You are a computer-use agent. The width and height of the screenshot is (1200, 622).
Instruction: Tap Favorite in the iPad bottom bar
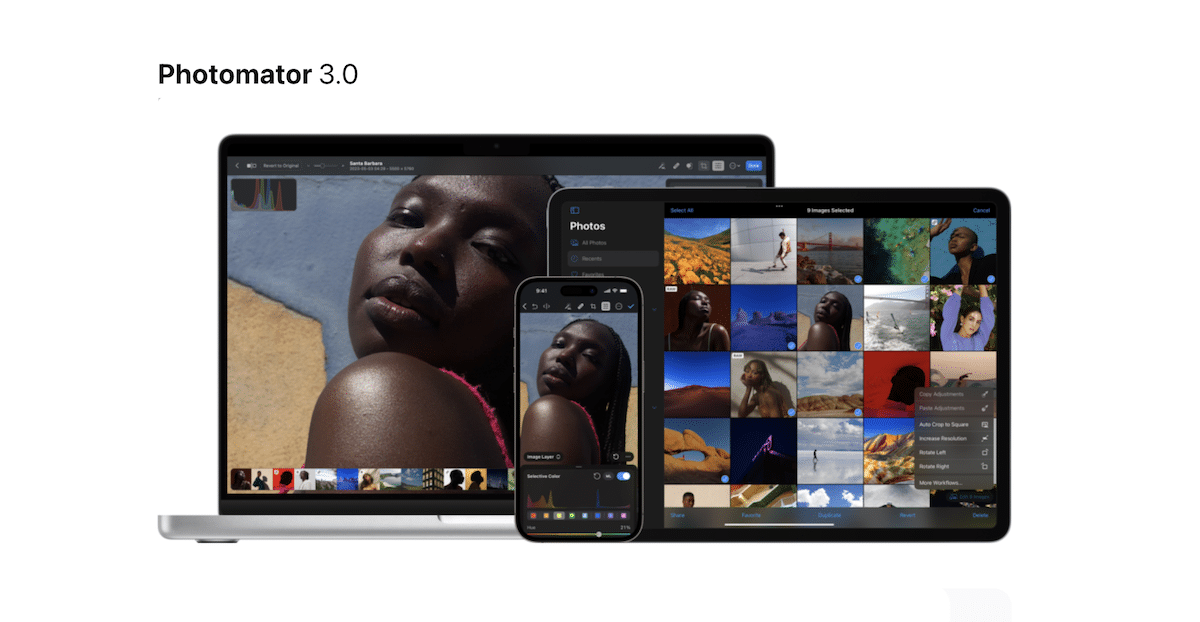point(751,515)
